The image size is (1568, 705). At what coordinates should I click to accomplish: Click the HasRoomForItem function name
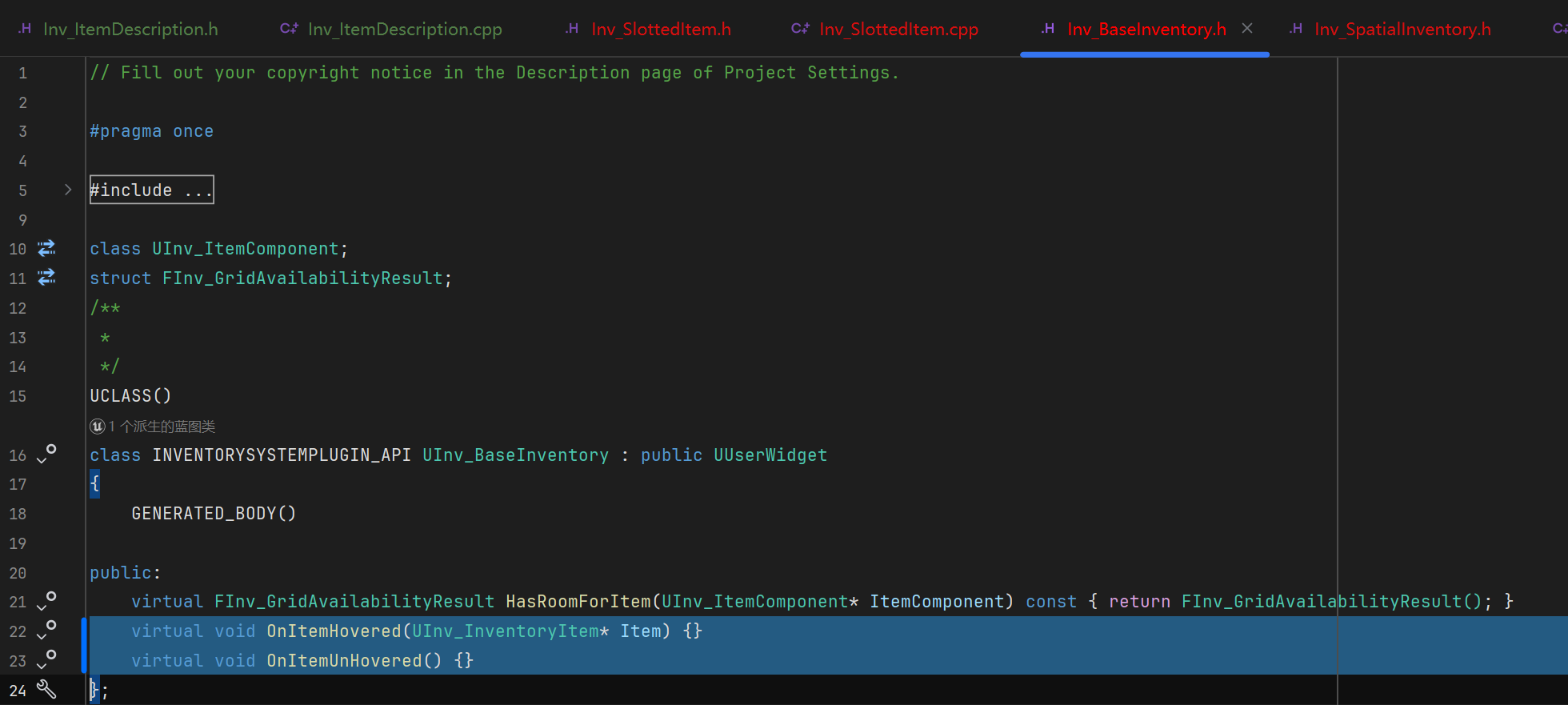578,601
